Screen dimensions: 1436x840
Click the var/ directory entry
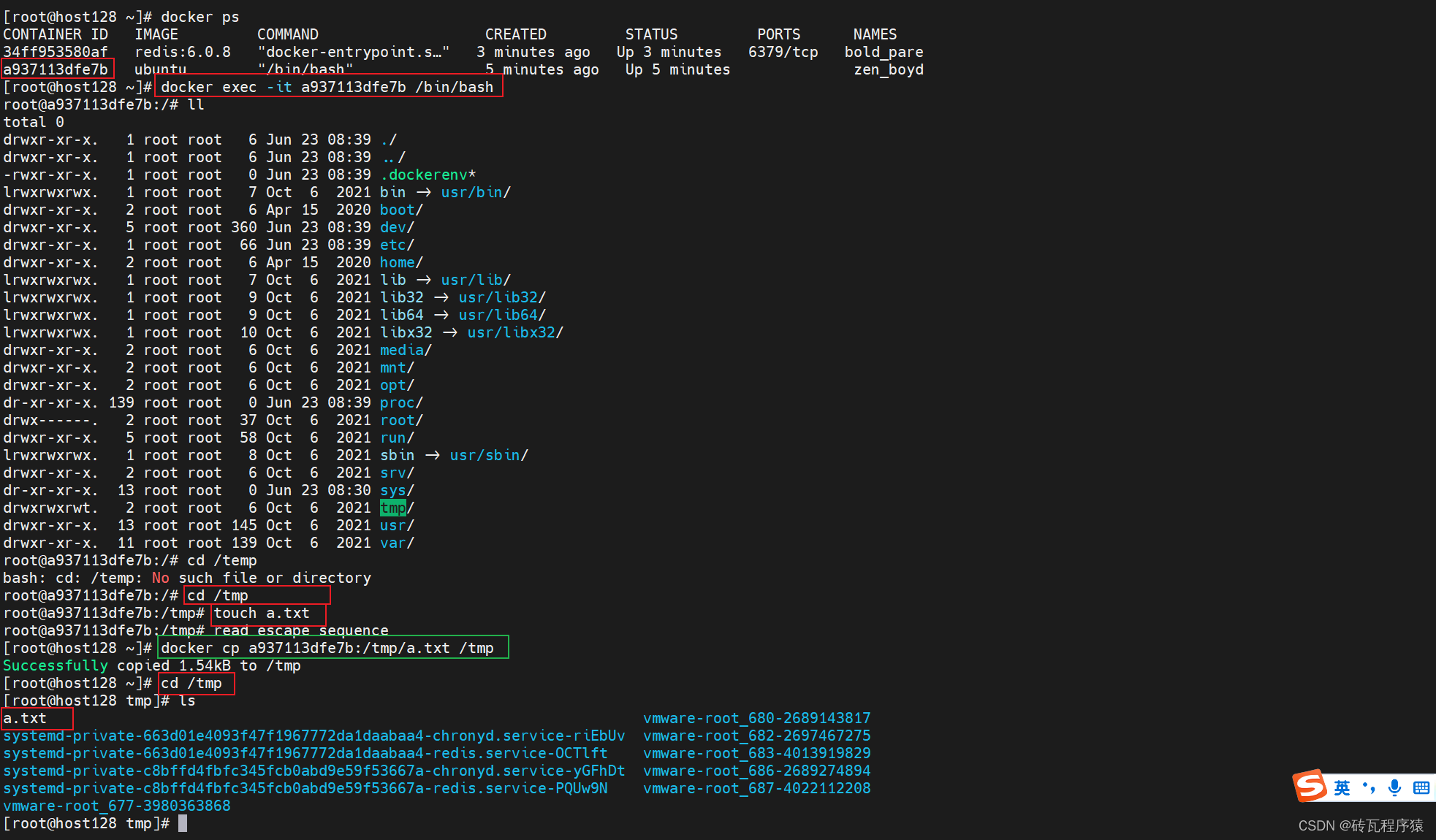[397, 543]
